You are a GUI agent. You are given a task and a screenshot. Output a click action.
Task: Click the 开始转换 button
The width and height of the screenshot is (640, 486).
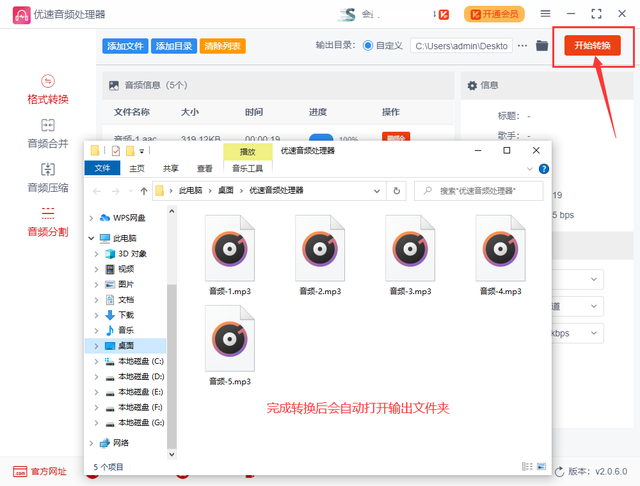pos(592,46)
